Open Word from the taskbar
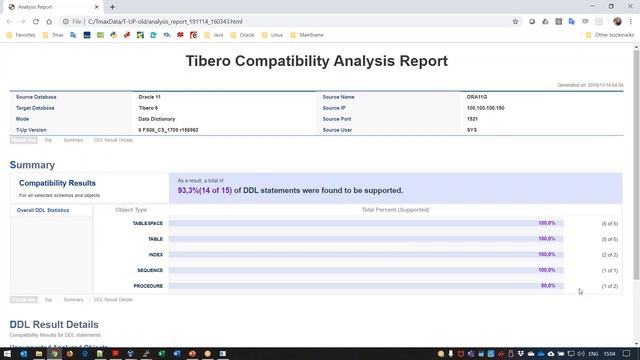The height and width of the screenshot is (360, 640). (x=177, y=354)
